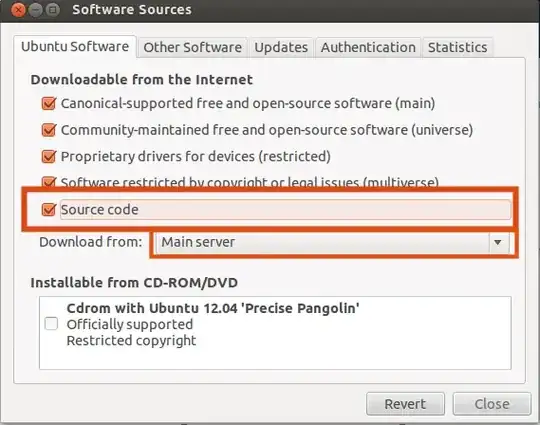Select the Cdrom with Ubuntu 12.04 entry
Viewport: 540px width, 425px height.
pyautogui.click(x=275, y=324)
